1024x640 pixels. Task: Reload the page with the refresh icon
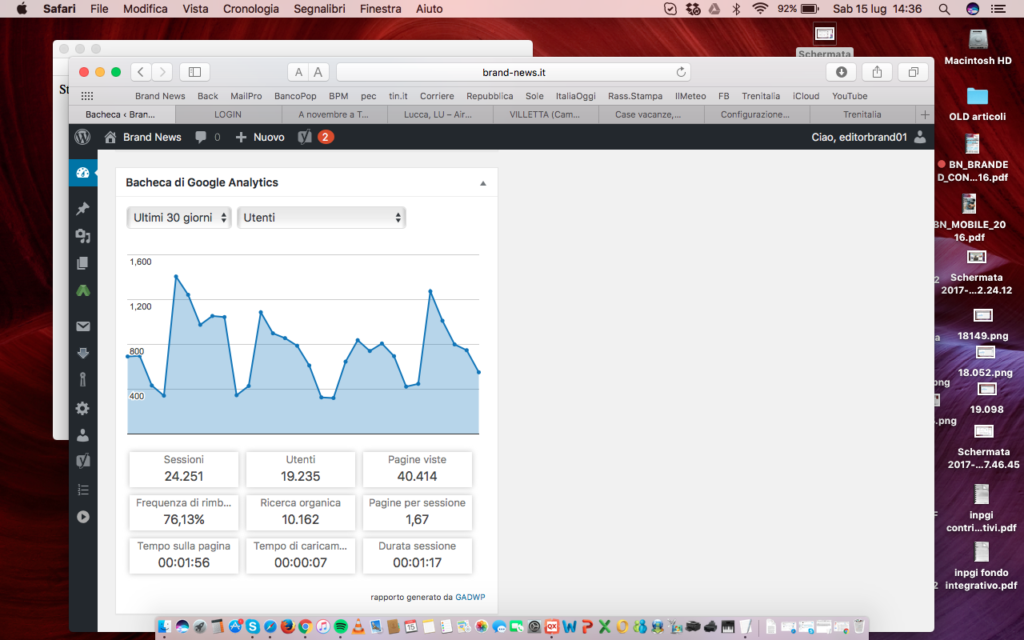coord(681,72)
